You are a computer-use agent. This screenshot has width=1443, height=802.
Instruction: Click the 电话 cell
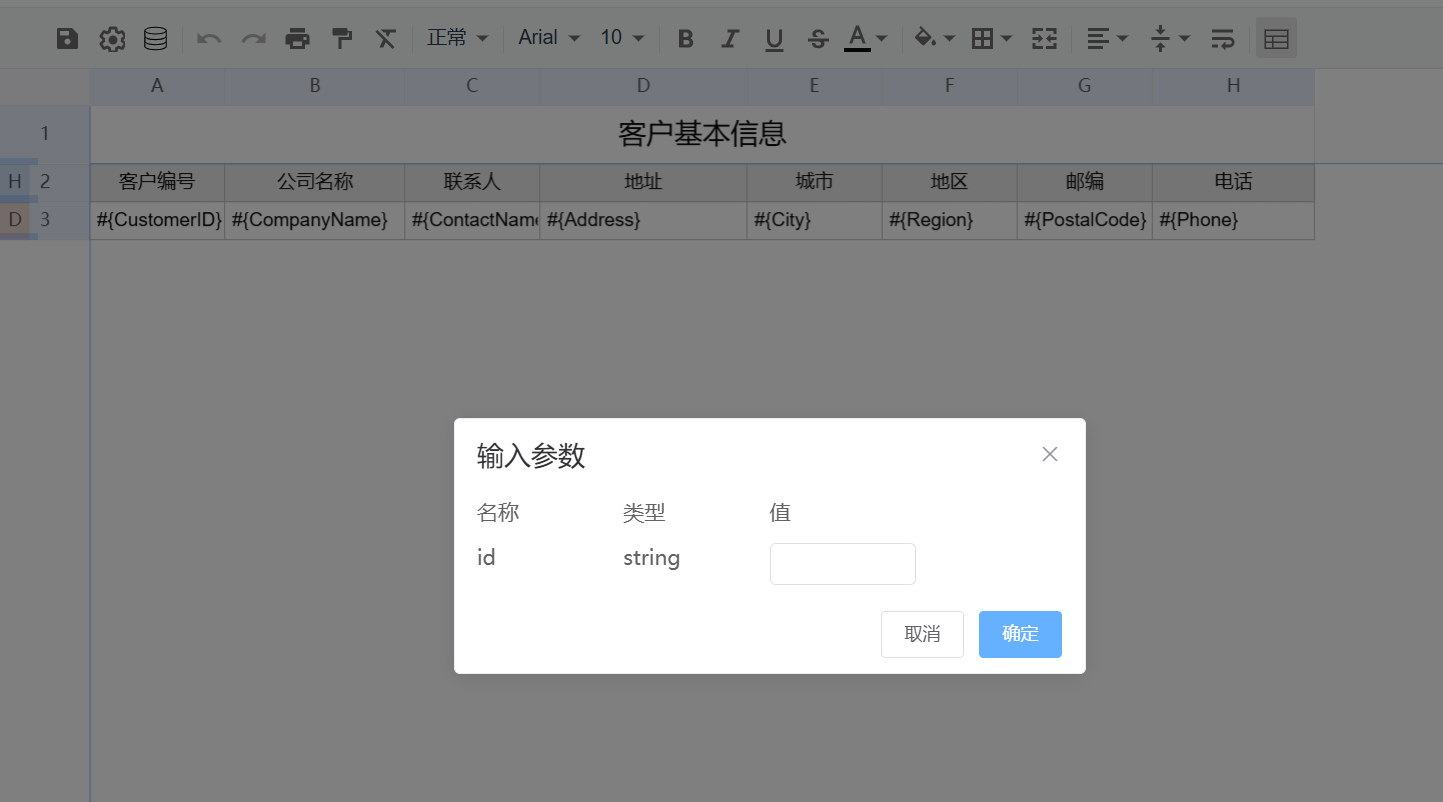click(x=1233, y=182)
